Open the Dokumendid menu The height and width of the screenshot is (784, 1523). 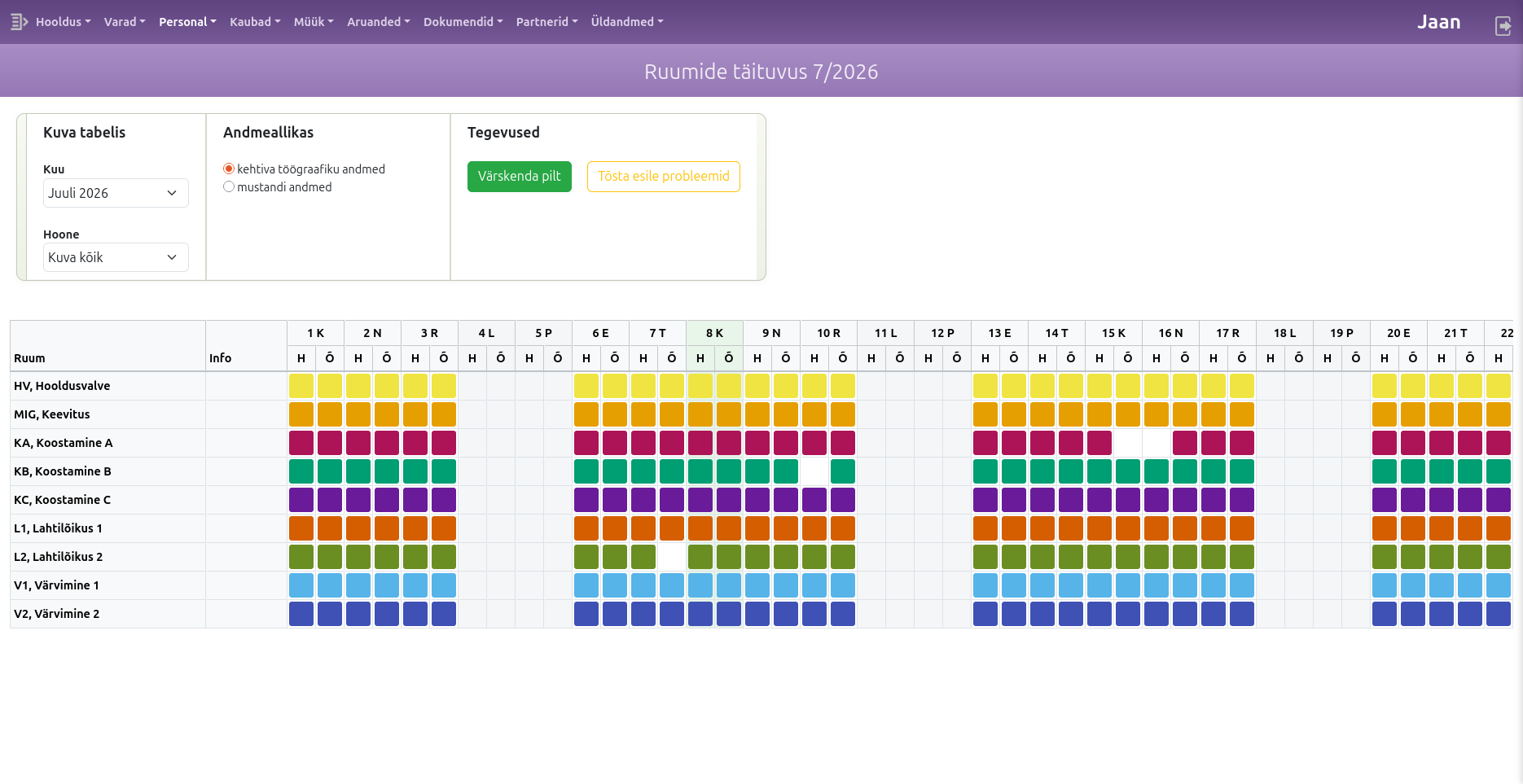coord(463,22)
